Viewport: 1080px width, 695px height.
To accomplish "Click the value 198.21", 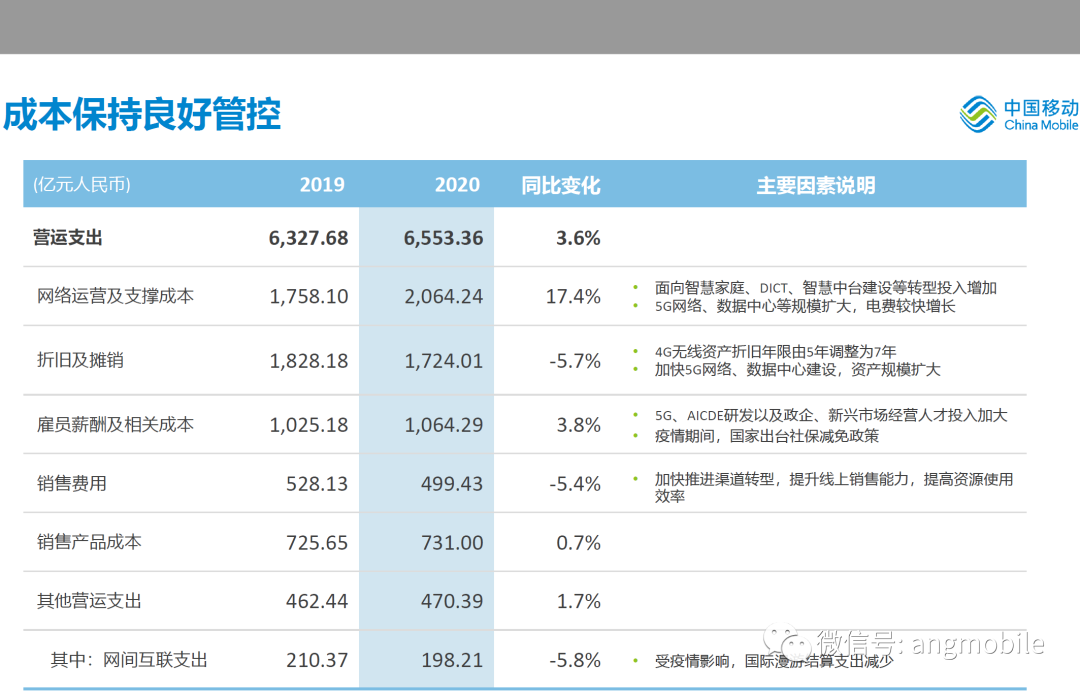I will [452, 661].
